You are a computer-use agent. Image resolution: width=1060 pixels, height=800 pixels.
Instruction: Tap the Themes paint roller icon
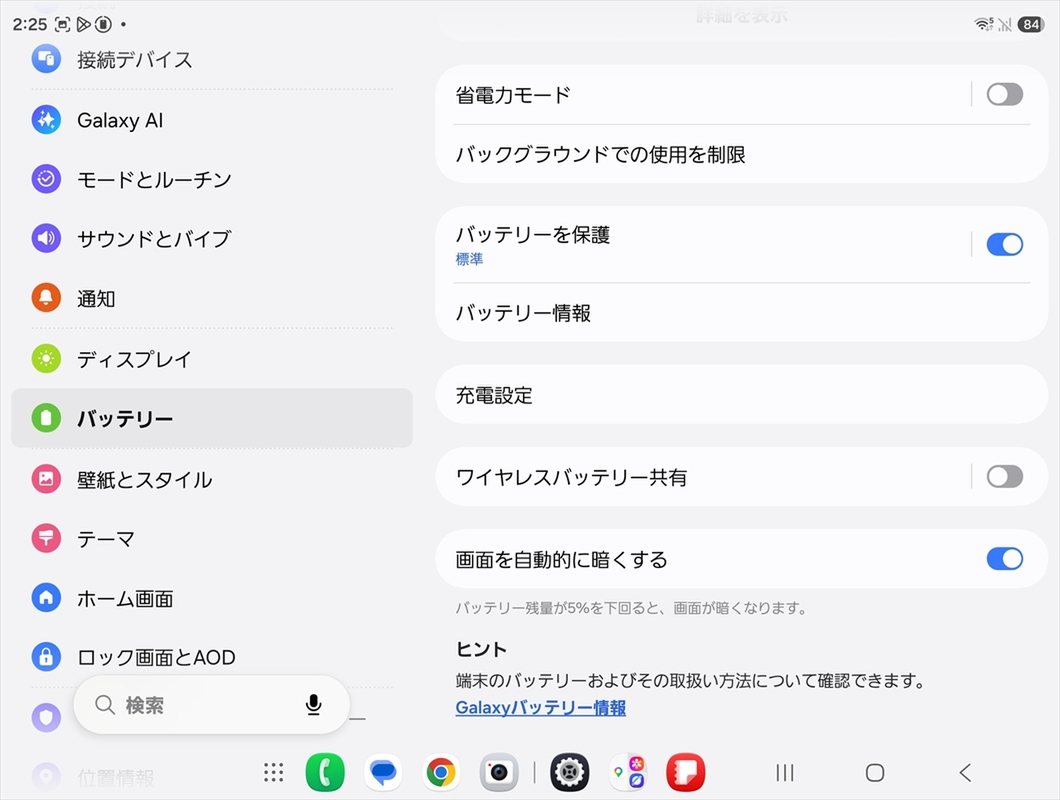click(46, 538)
